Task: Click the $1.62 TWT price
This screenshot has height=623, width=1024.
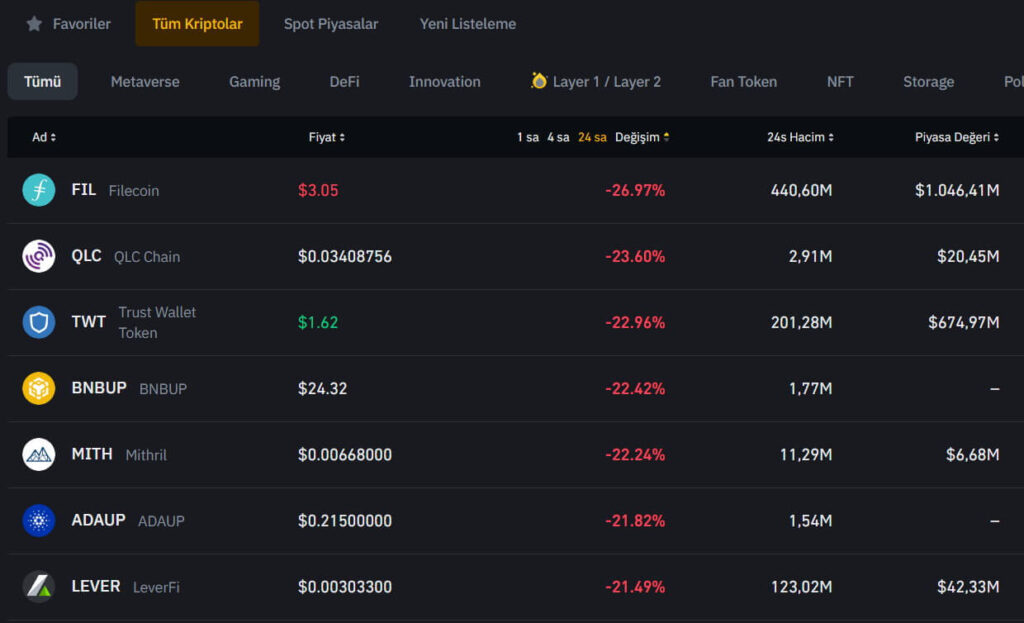Action: point(318,322)
